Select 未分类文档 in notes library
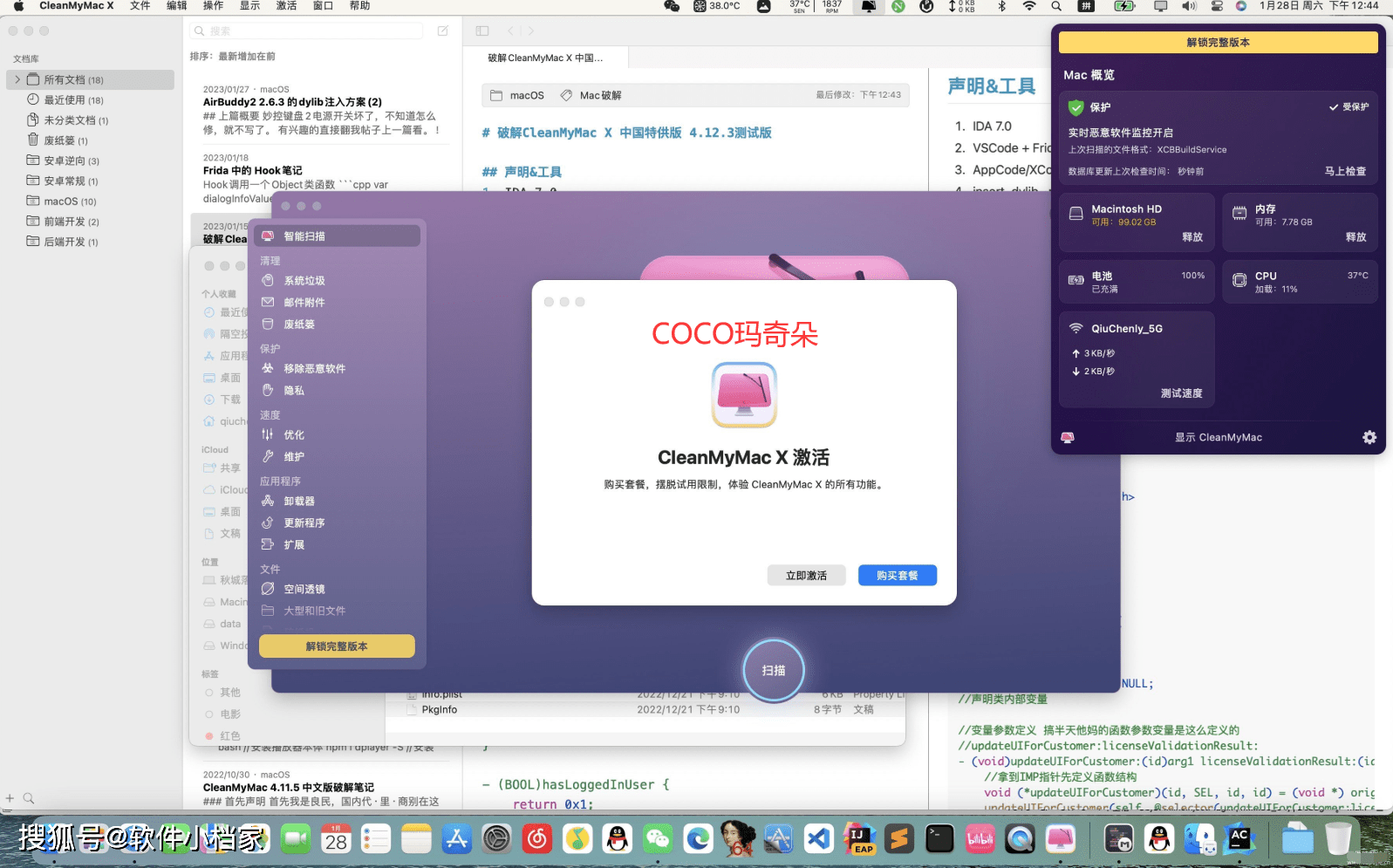This screenshot has width=1393, height=868. (91, 120)
